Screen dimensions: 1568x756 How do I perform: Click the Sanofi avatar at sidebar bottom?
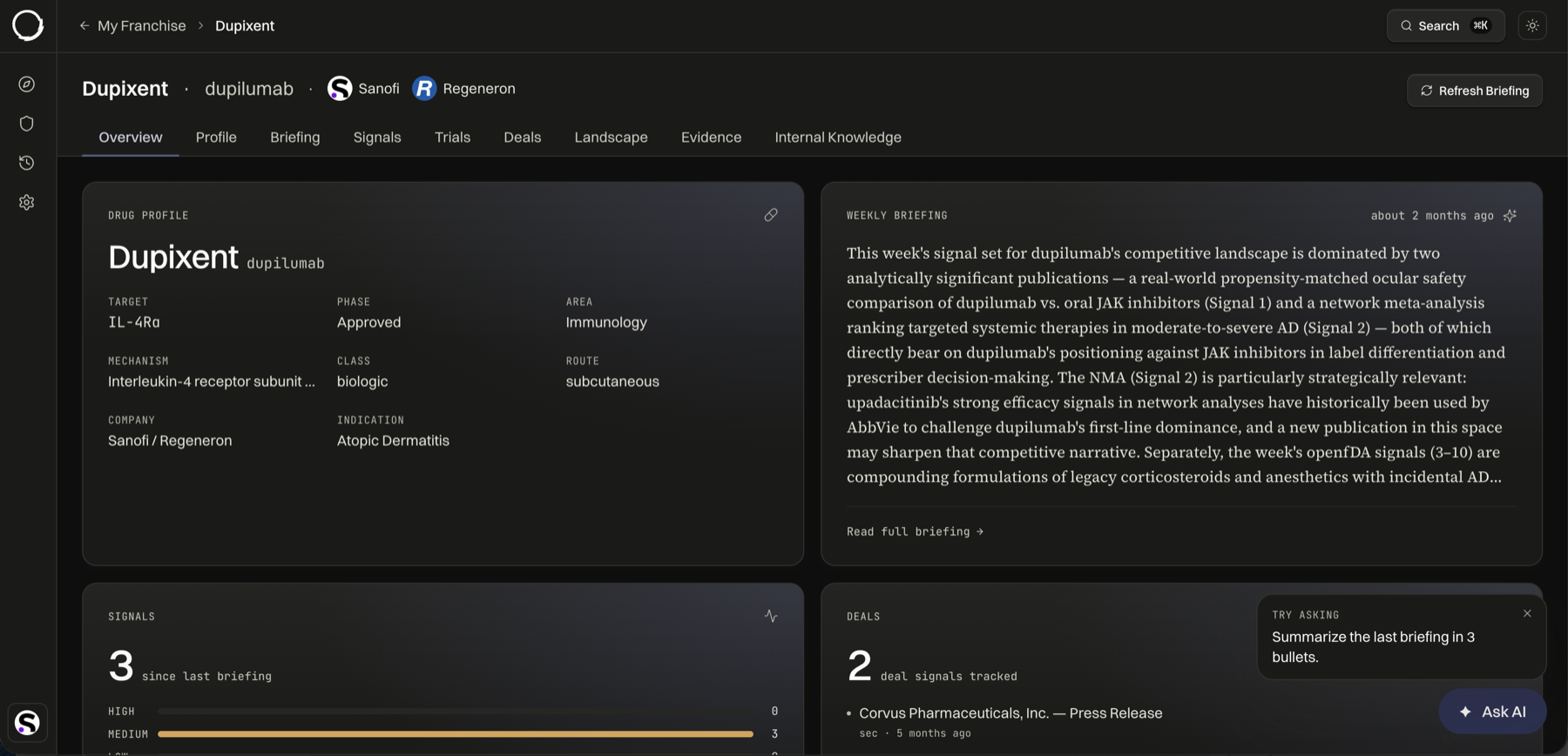click(x=28, y=722)
